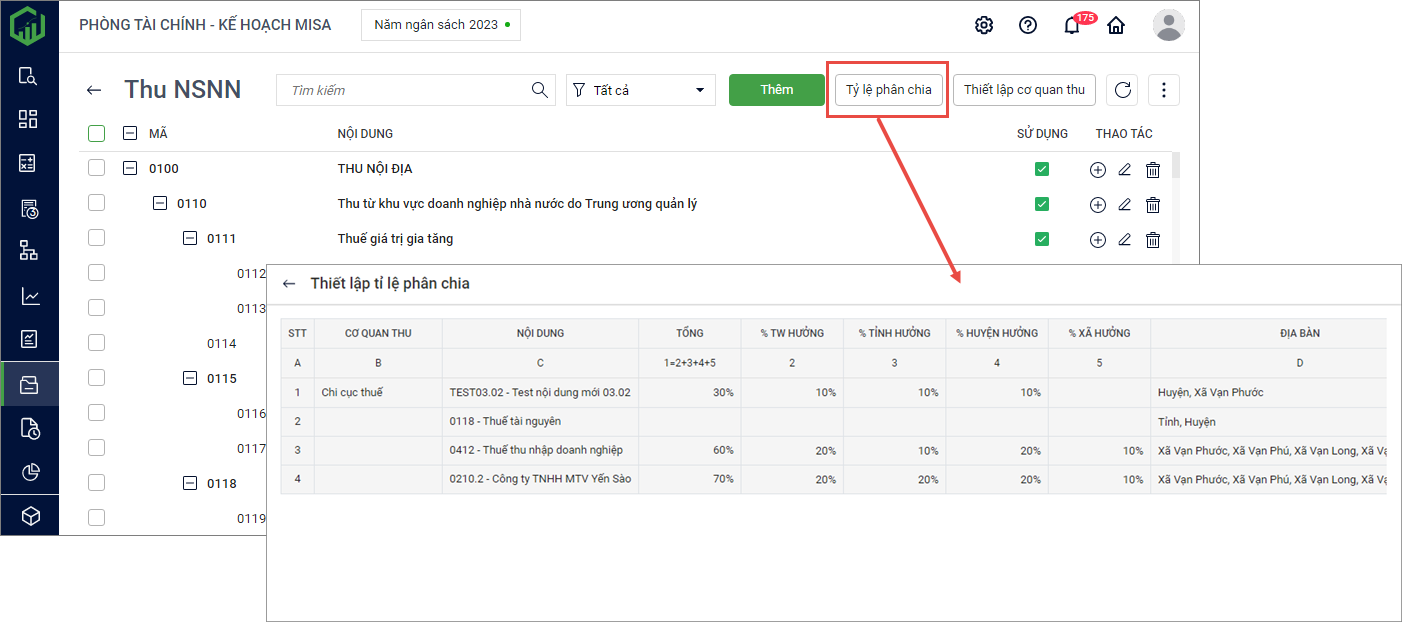Screen dimensions: 1405x626
Task: Collapse the 0110 tree node
Action: (x=160, y=204)
